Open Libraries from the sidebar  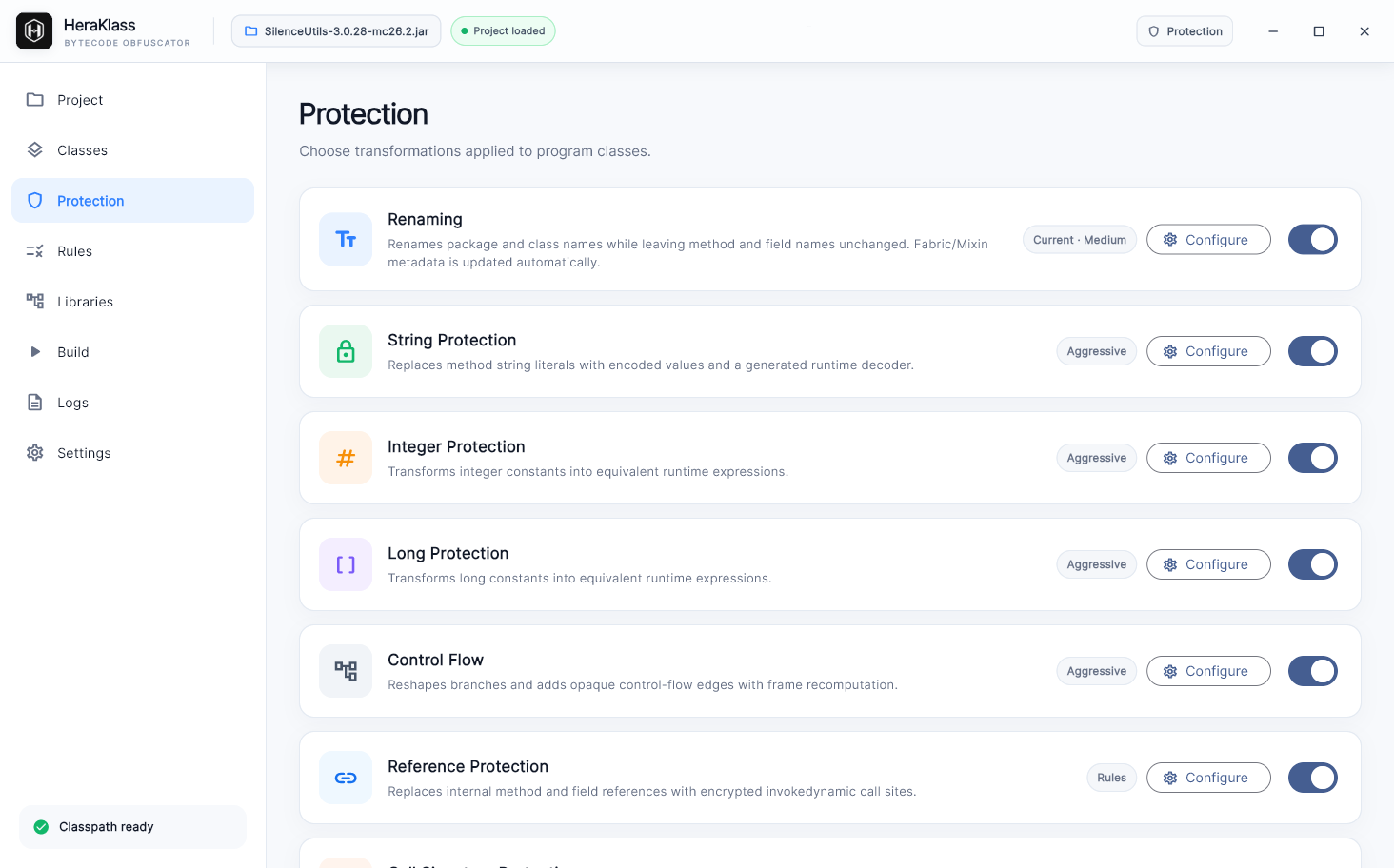[132, 302]
